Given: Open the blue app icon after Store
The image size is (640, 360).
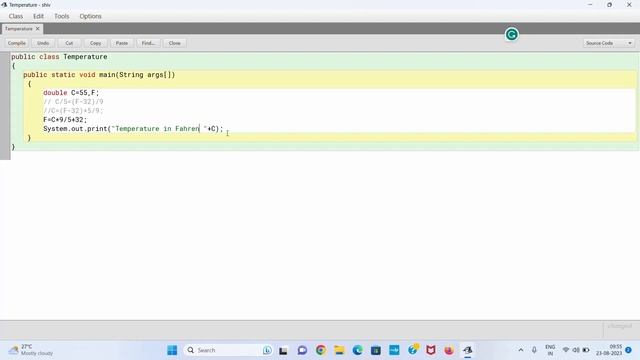Looking at the screenshot, I should 394,350.
